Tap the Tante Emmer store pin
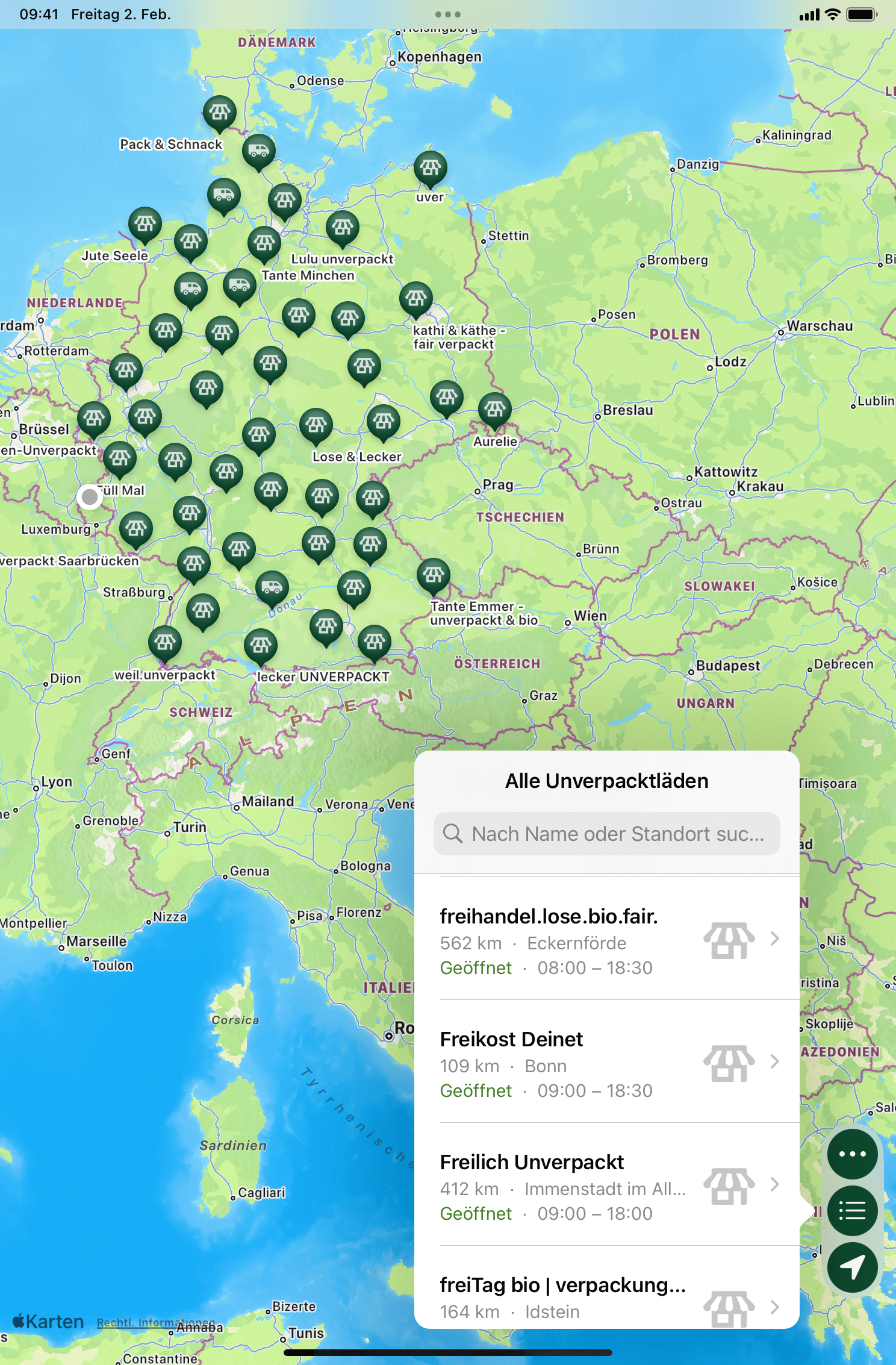Viewport: 896px width, 1365px height. pos(433,575)
